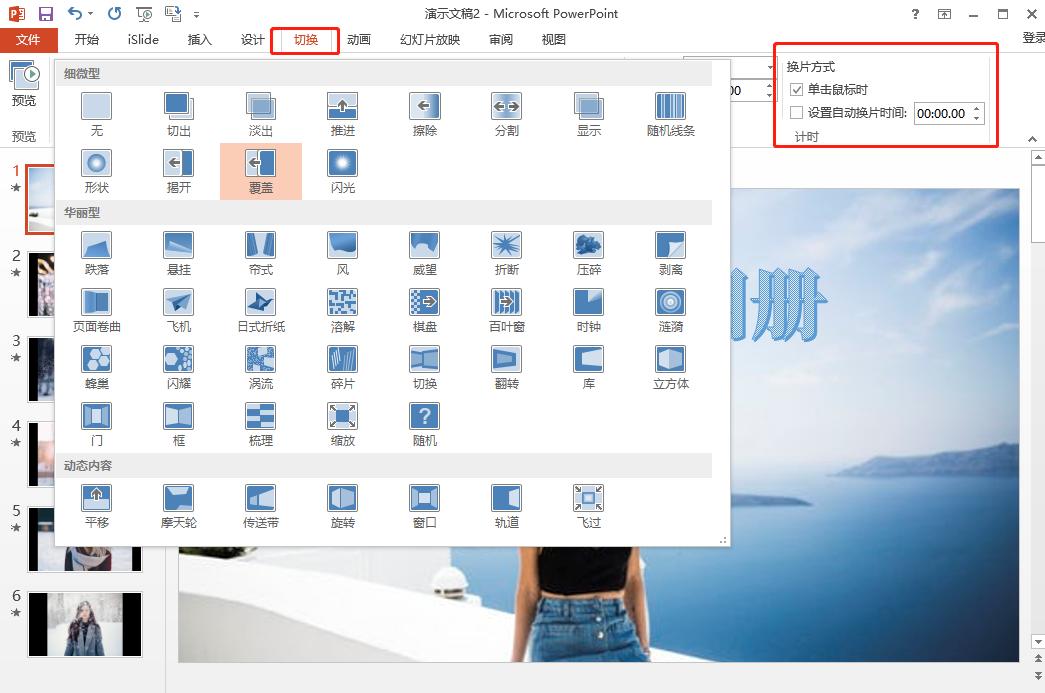Redo the last action

[115, 13]
